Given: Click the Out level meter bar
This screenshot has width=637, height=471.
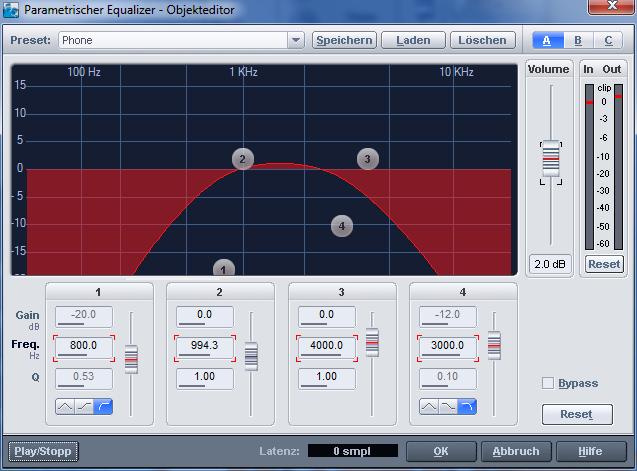Looking at the screenshot, I should 618,167.
